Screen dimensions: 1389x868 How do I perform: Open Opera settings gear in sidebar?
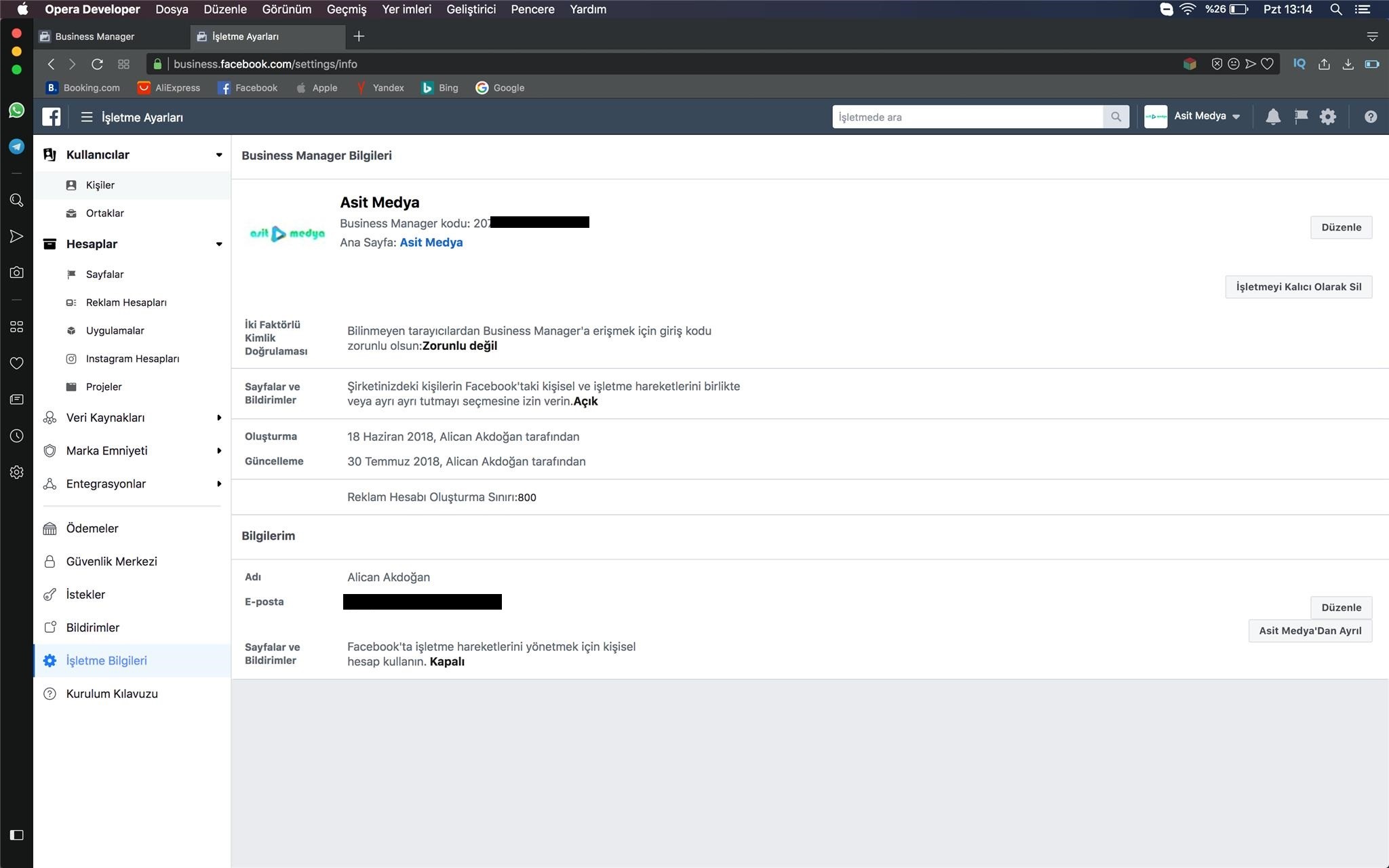pos(17,472)
